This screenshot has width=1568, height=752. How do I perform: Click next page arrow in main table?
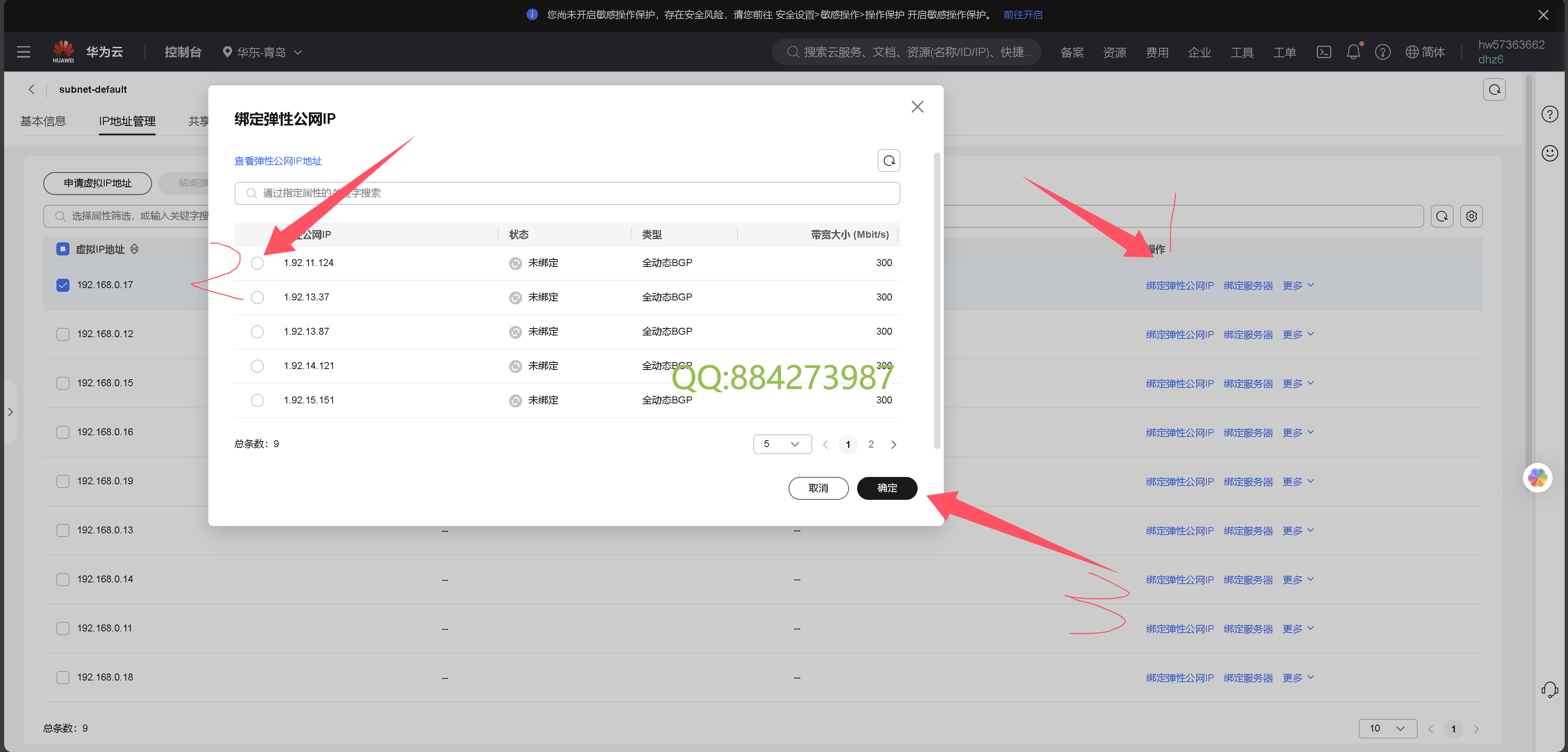(1476, 729)
